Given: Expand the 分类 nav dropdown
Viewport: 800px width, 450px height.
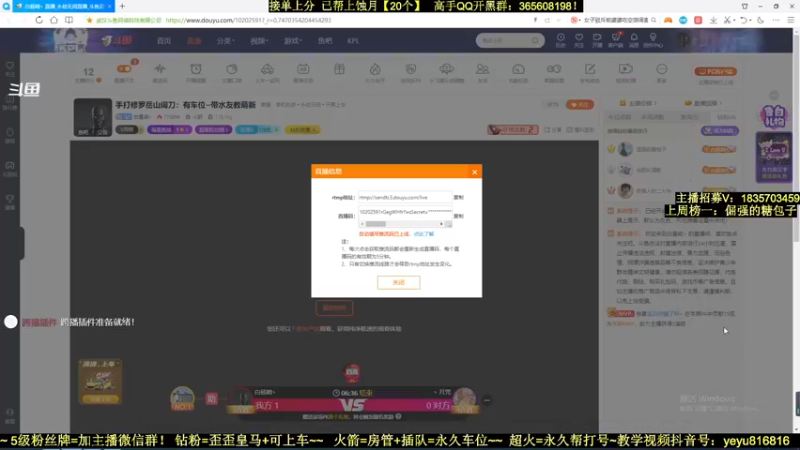Looking at the screenshot, I should pos(225,41).
